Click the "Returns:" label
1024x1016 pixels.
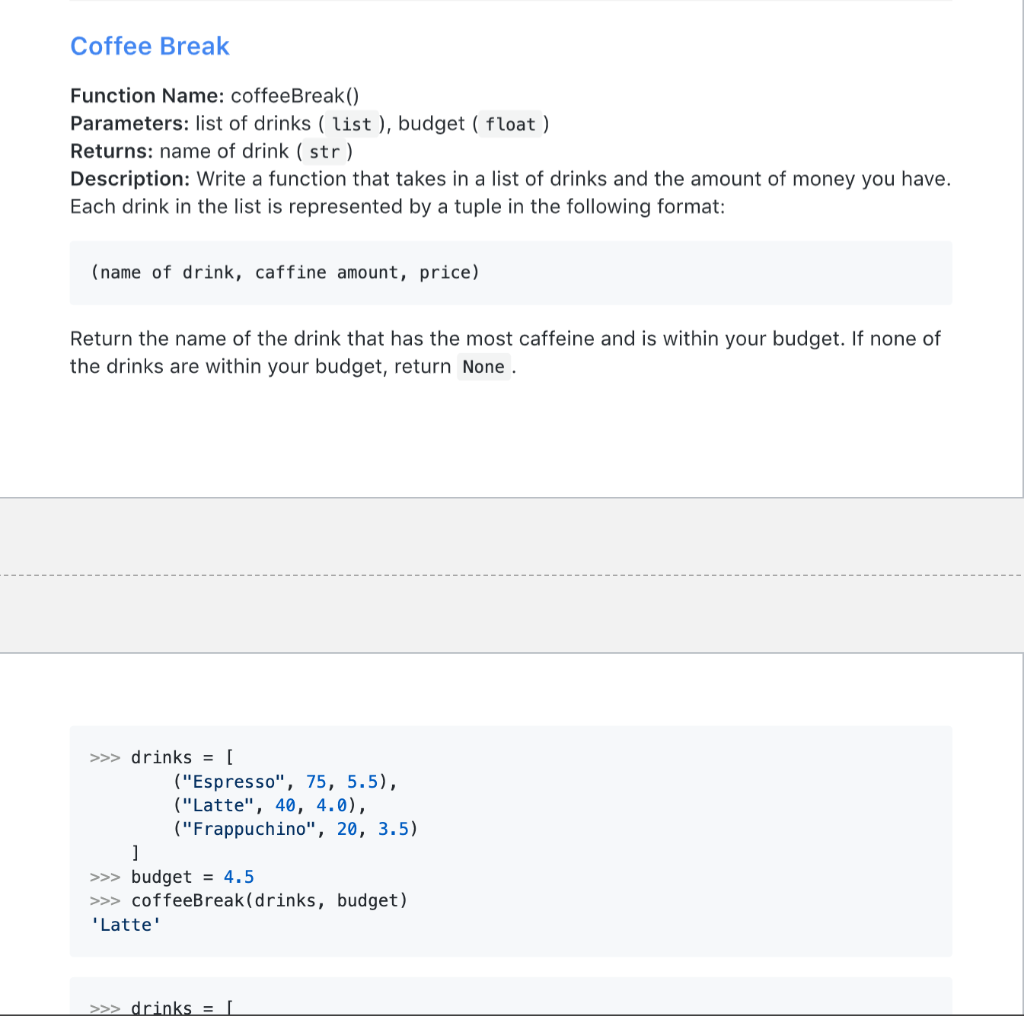pyautogui.click(x=110, y=152)
